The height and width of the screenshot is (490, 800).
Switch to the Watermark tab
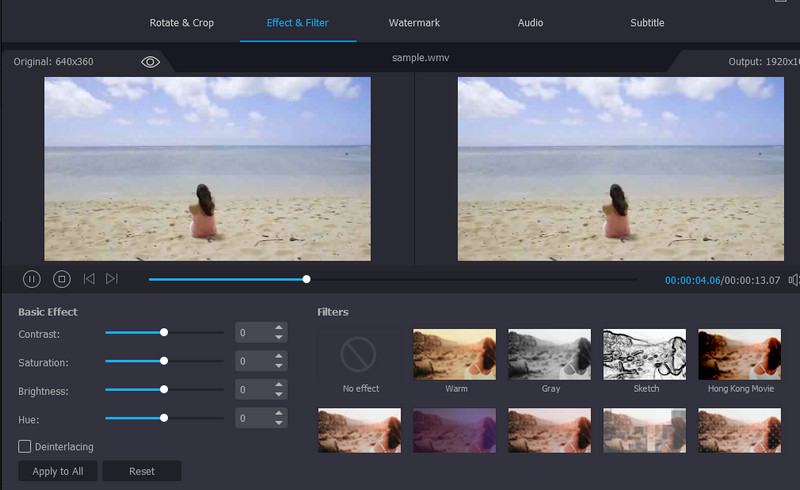[414, 22]
